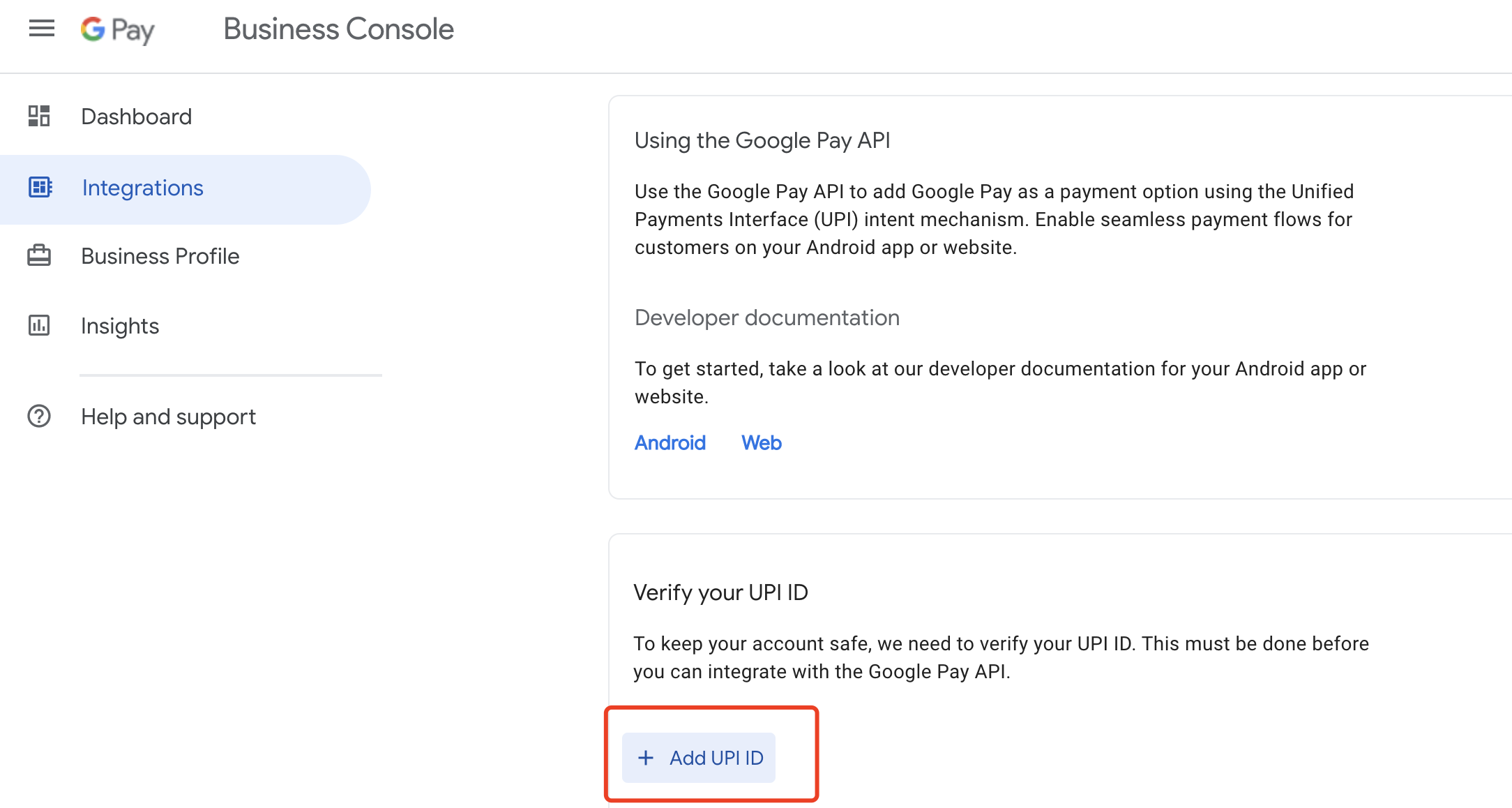Click the Add UPI ID button
The height and width of the screenshot is (808, 1512).
(x=698, y=758)
